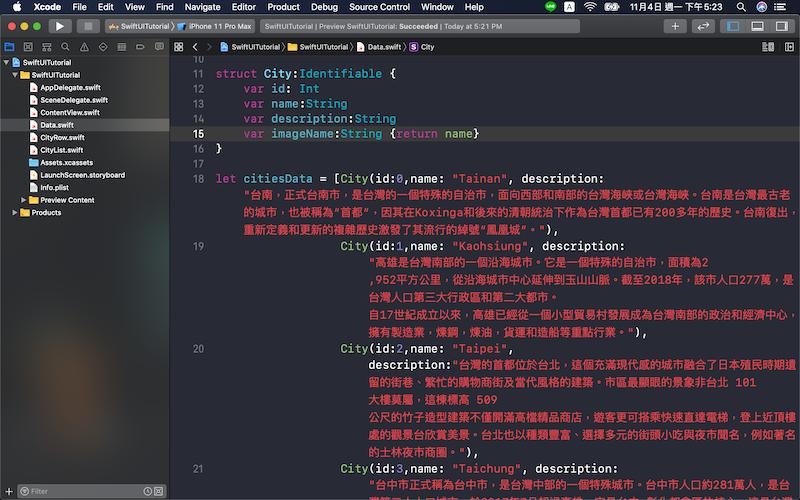The height and width of the screenshot is (500, 800).
Task: Open the Xcode menu
Action: point(47,7)
